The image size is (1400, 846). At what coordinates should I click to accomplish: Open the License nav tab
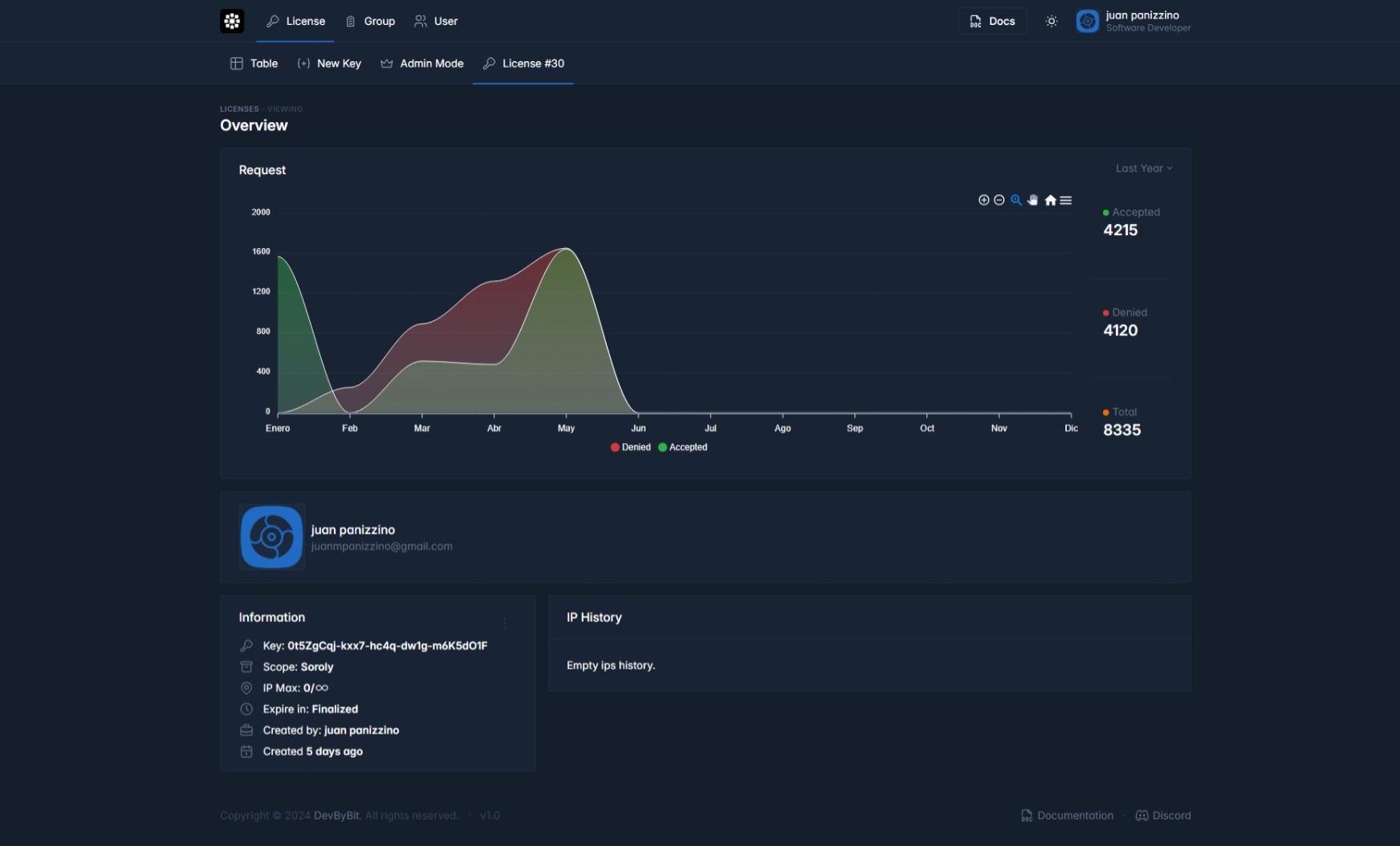(x=295, y=21)
